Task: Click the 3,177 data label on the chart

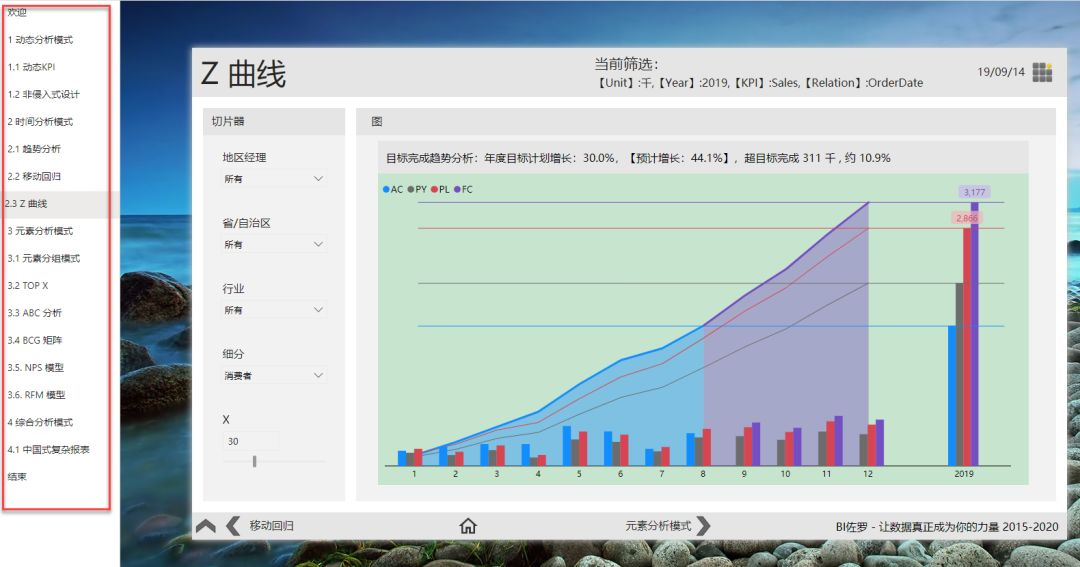Action: (974, 192)
